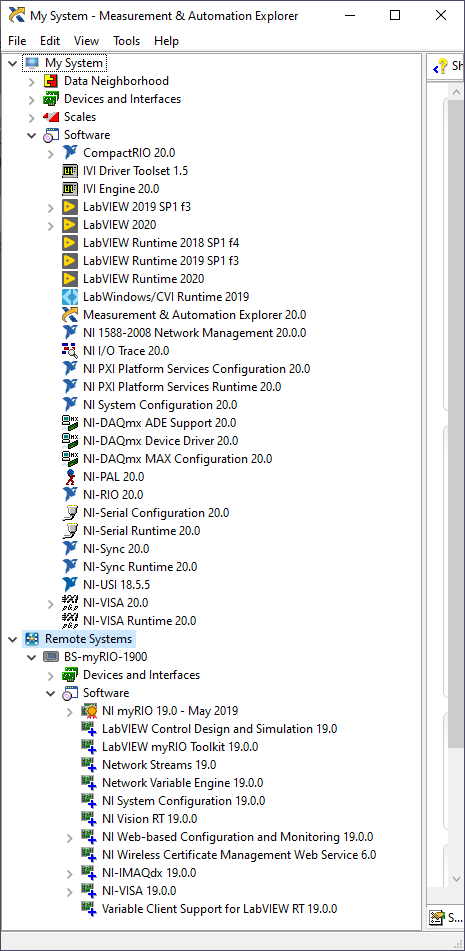Click the BS-myRIO-1900 device icon
The image size is (465, 951).
click(x=52, y=657)
